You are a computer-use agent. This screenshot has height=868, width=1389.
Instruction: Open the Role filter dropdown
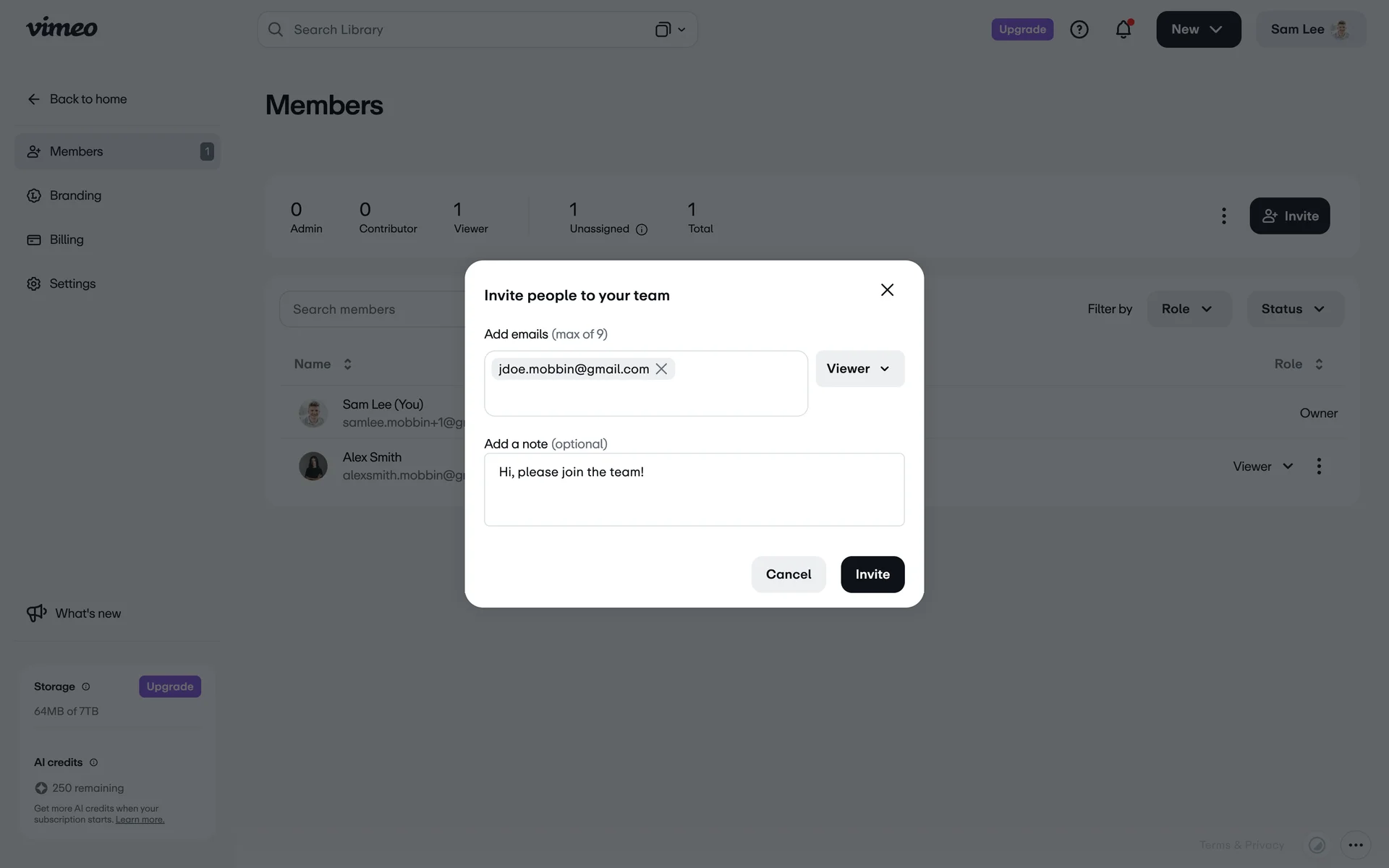tap(1188, 309)
